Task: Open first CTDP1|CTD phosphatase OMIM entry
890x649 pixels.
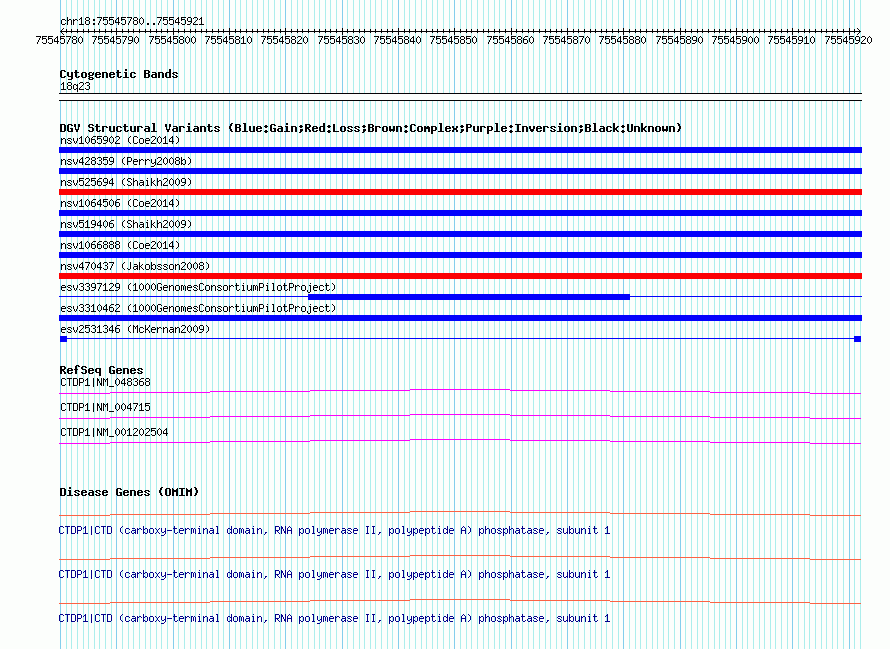Action: pos(334,530)
